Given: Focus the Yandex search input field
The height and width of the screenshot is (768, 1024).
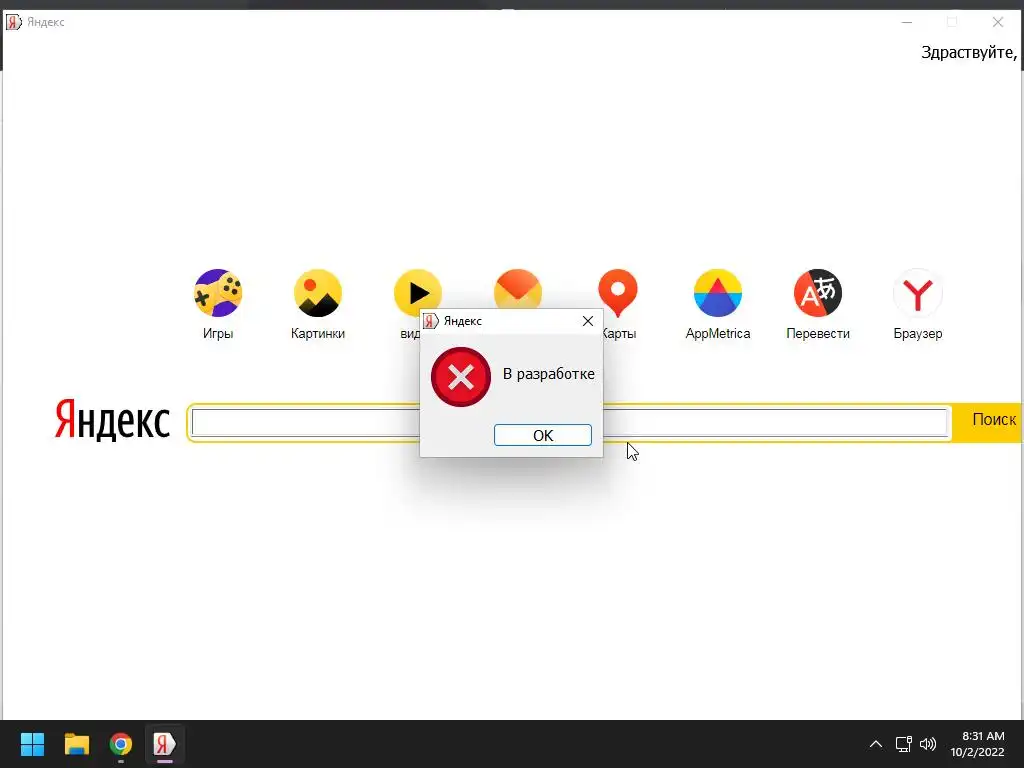Looking at the screenshot, I should tap(569, 423).
